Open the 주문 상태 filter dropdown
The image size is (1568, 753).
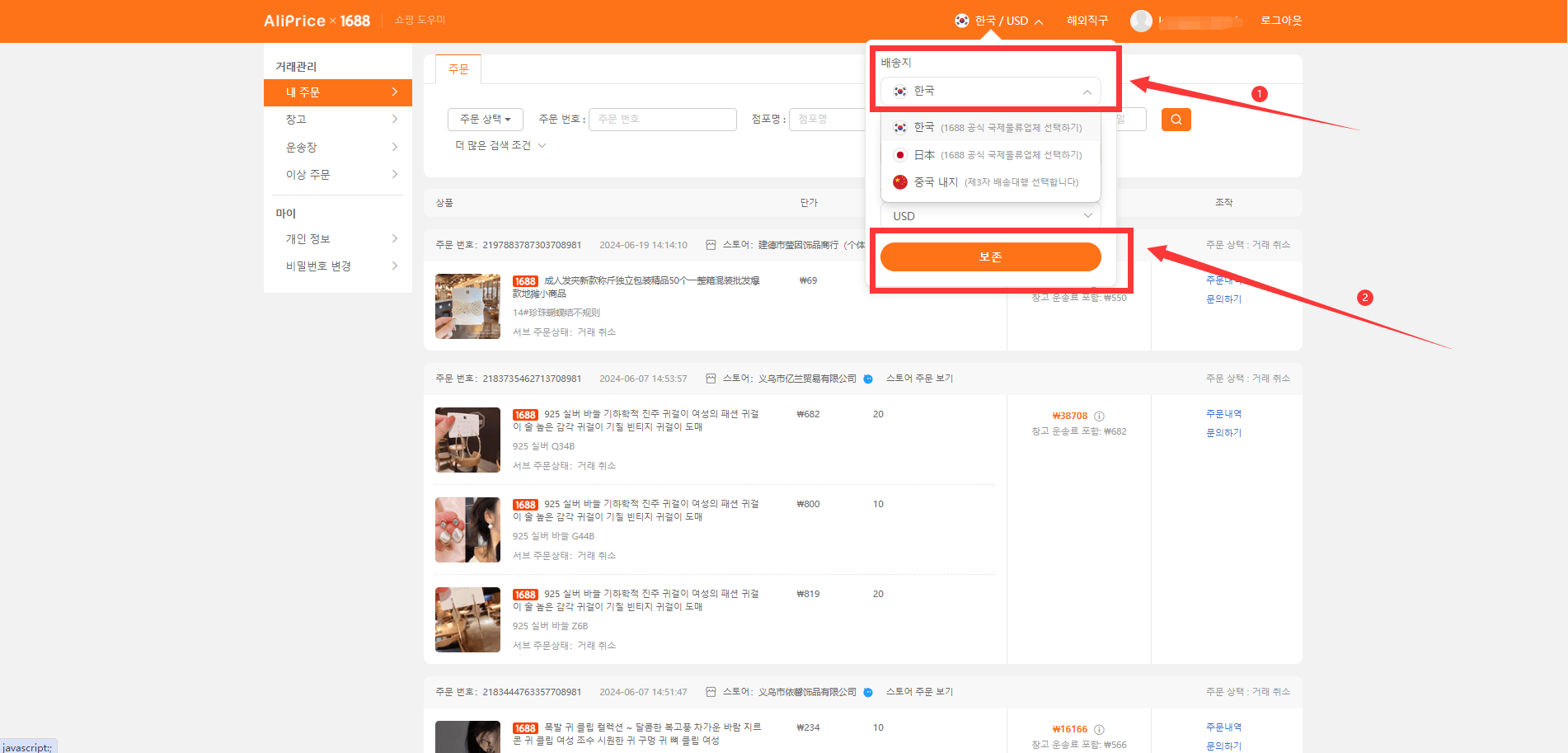coord(486,120)
